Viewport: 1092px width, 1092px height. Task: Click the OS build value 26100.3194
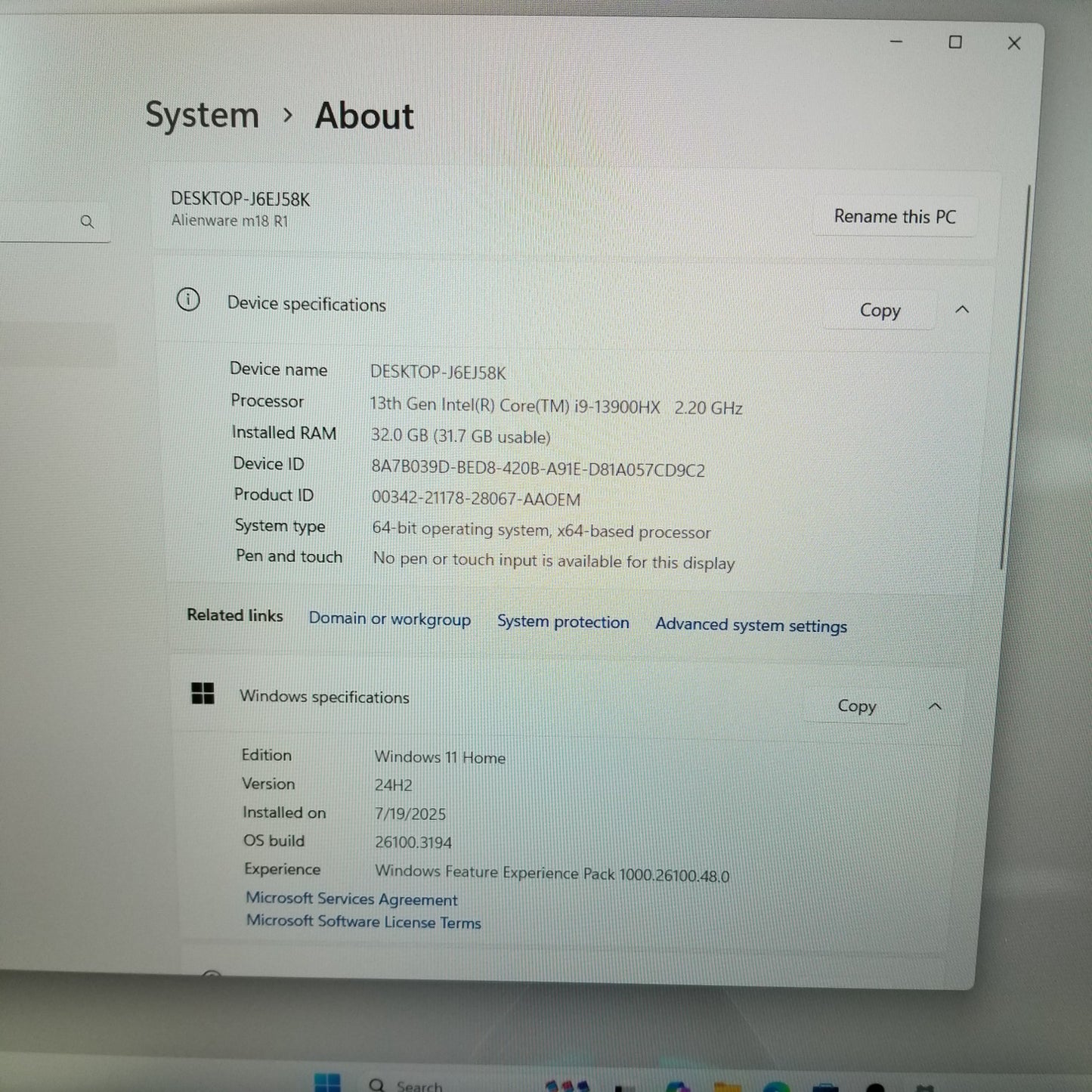(413, 842)
